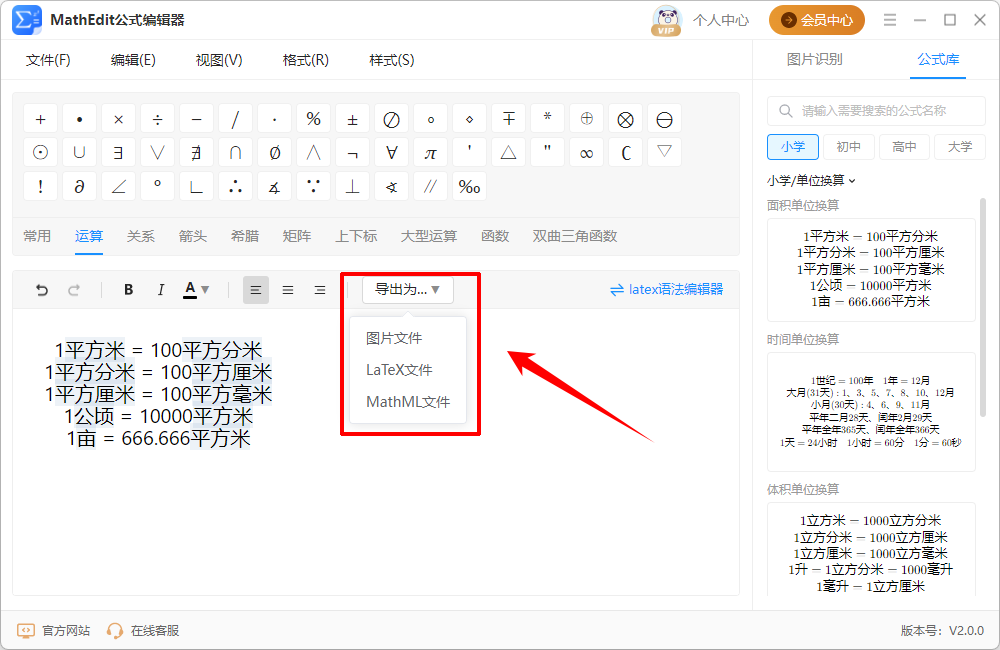This screenshot has width=1000, height=650.
Task: Insert the circled minus ⊖ symbol
Action: (x=665, y=119)
